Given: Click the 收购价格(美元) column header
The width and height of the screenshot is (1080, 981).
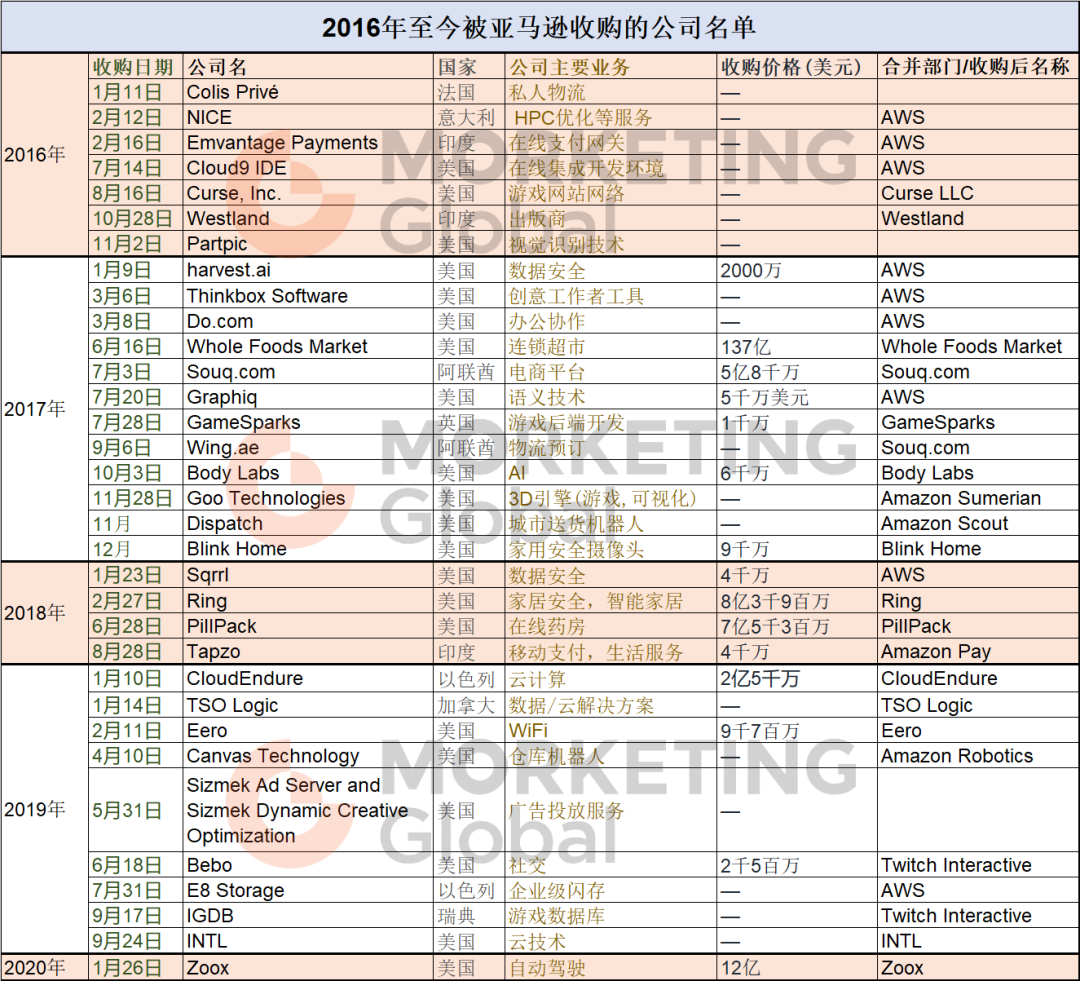Looking at the screenshot, I should (x=797, y=67).
